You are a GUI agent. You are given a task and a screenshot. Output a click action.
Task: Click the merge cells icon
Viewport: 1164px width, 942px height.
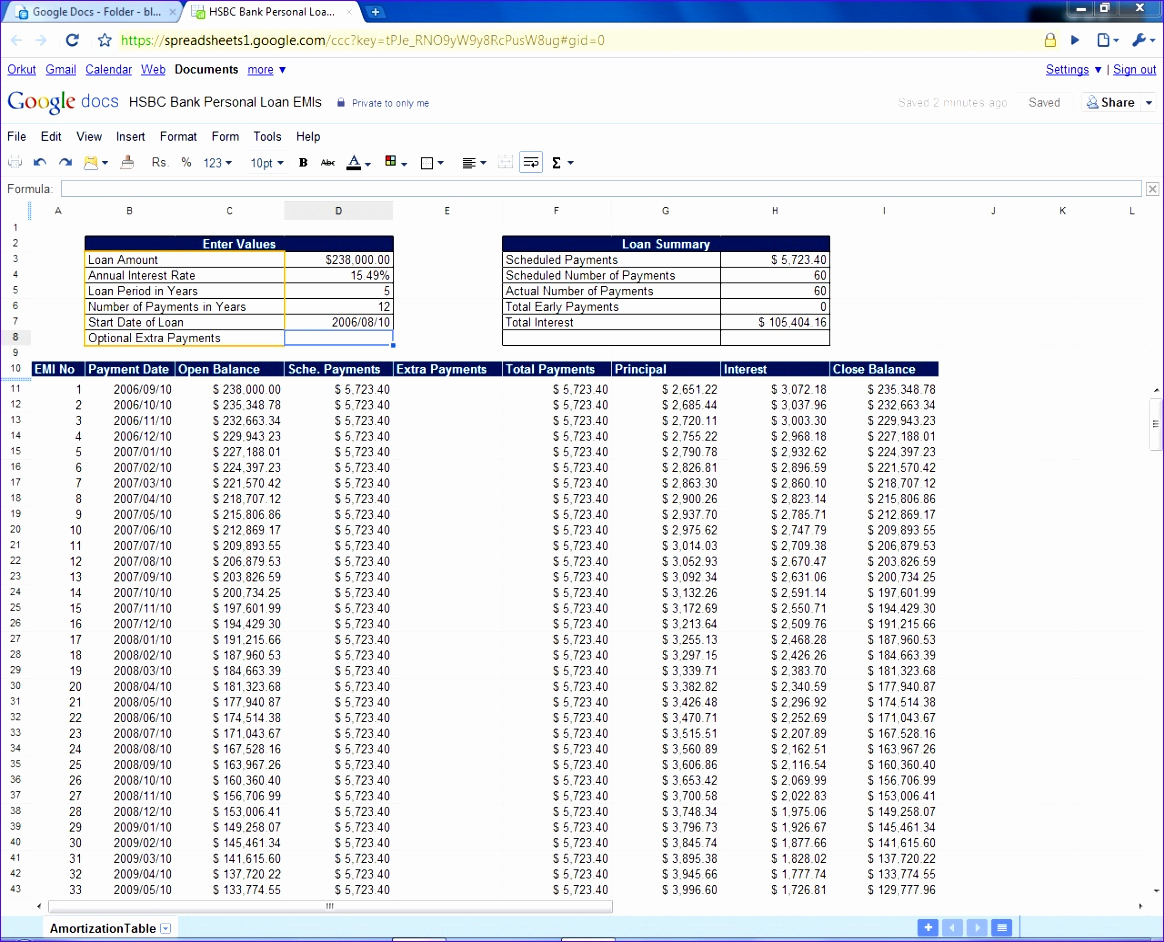pos(506,163)
